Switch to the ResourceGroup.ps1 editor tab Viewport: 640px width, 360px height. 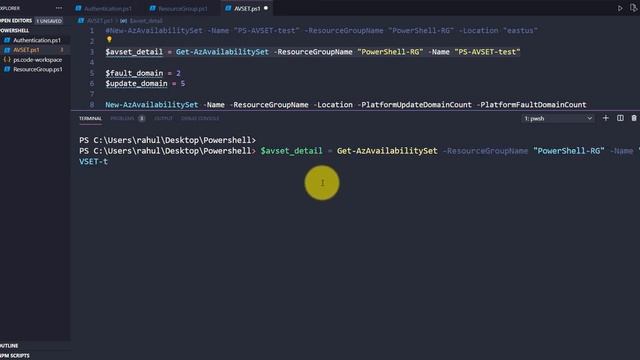182,8
